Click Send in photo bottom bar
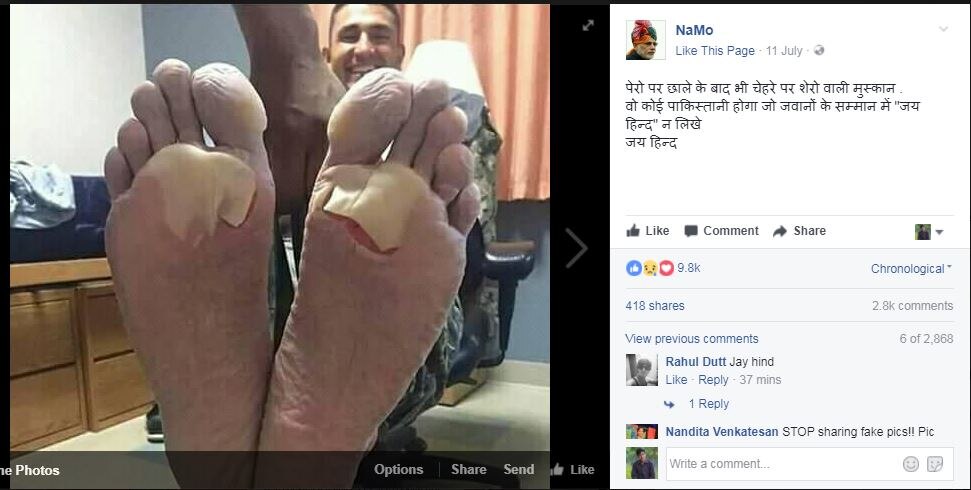The height and width of the screenshot is (490, 971). [518, 470]
